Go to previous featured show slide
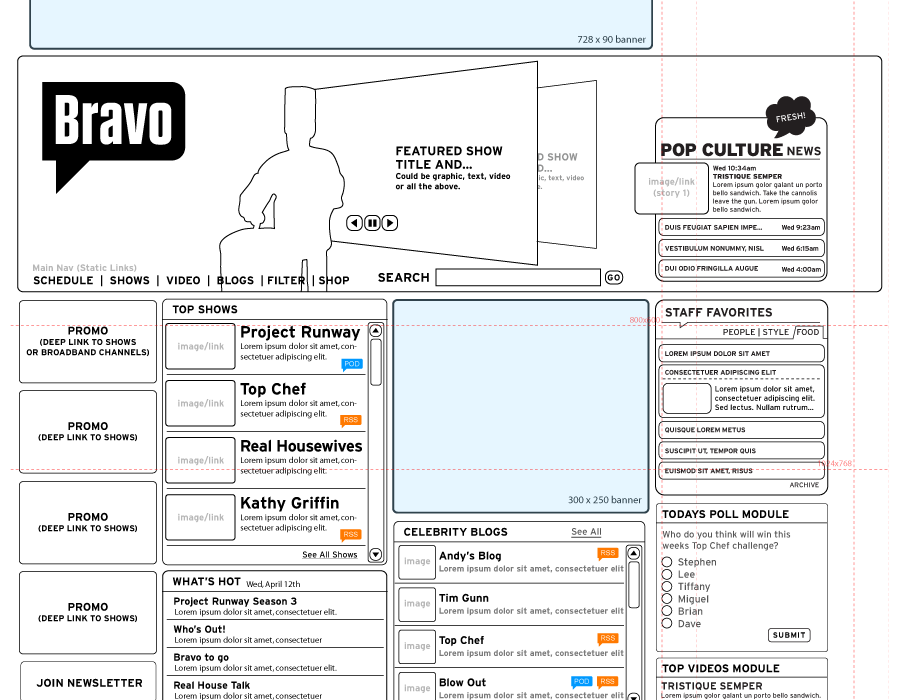Image resolution: width=900 pixels, height=700 pixels. pos(354,223)
